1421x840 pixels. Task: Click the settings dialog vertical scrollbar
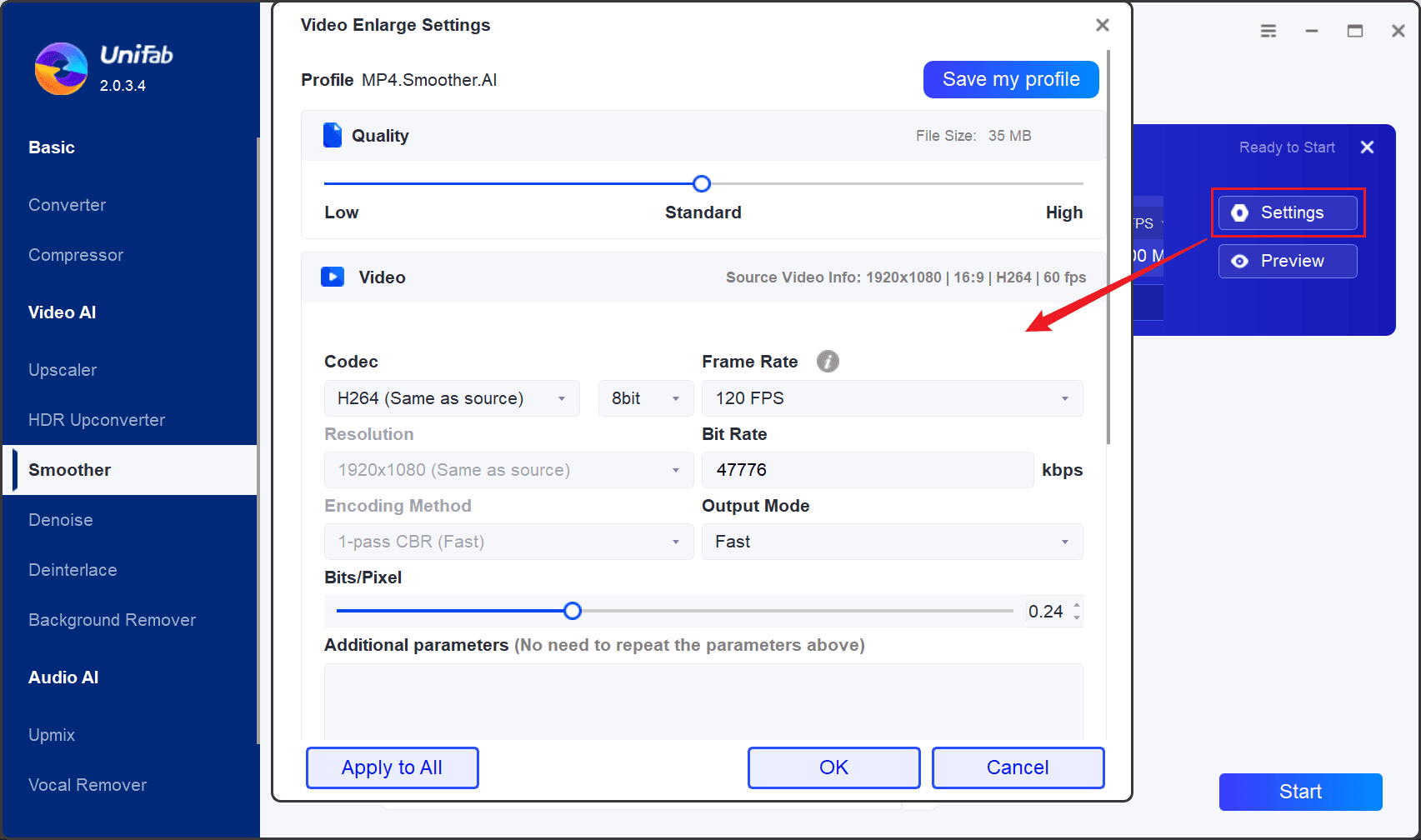pos(1108,247)
